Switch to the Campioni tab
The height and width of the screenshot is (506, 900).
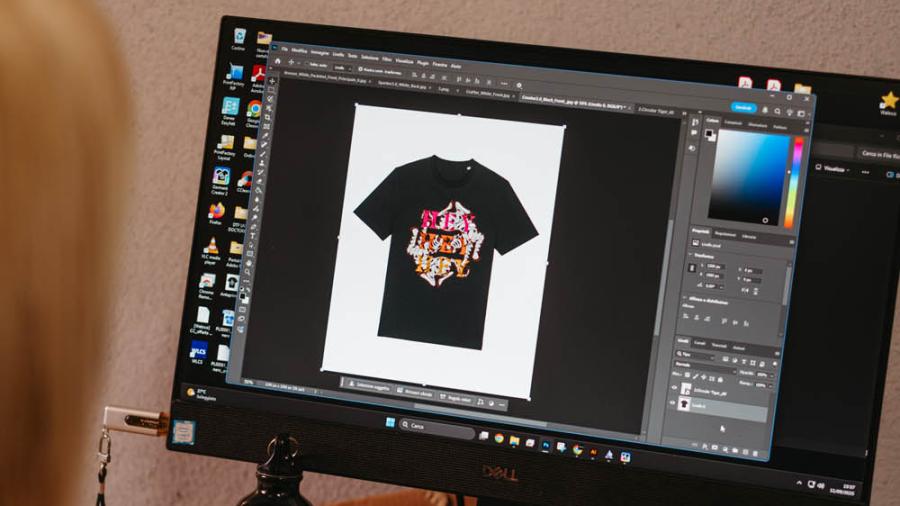coord(733,123)
